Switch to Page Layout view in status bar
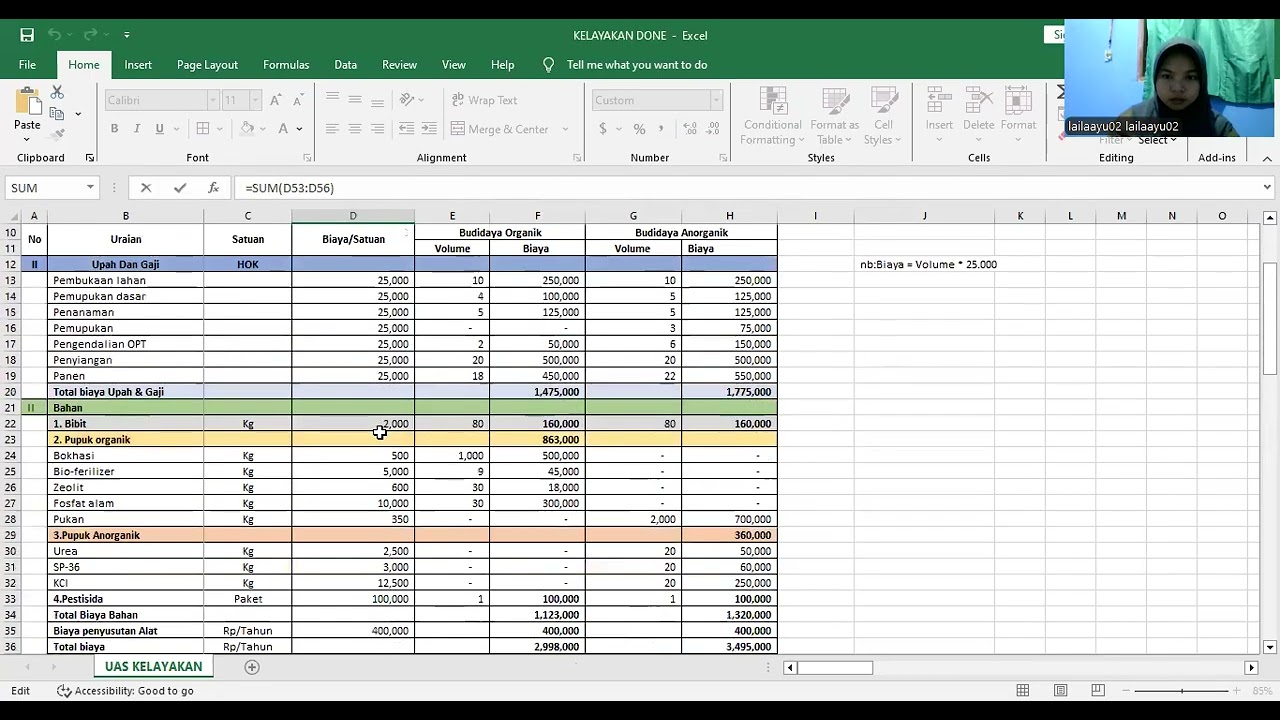This screenshot has width=1280, height=720. click(1061, 691)
